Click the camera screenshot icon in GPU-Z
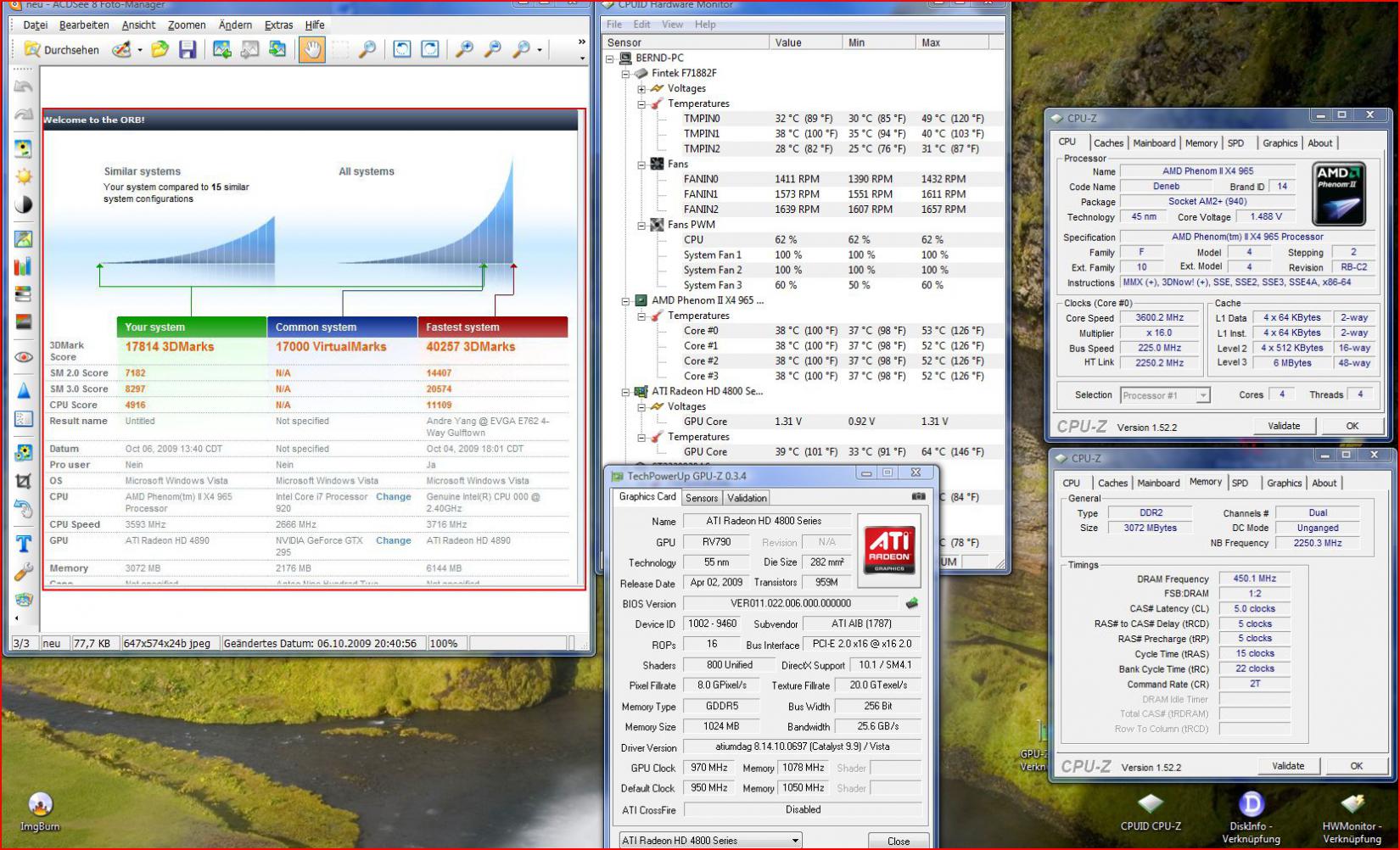This screenshot has width=1400, height=850. pyautogui.click(x=918, y=496)
